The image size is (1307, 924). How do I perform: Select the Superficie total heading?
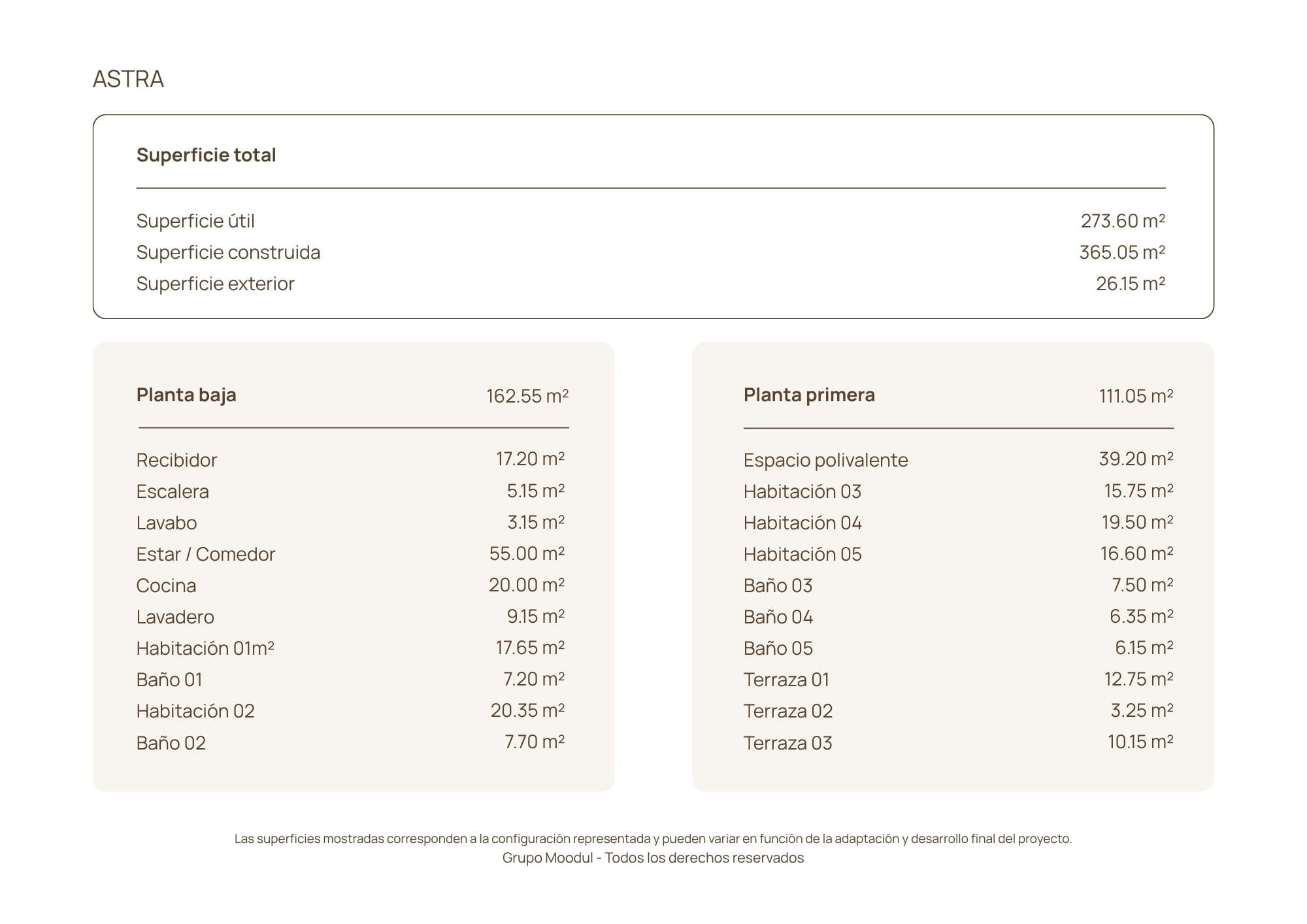coord(206,155)
